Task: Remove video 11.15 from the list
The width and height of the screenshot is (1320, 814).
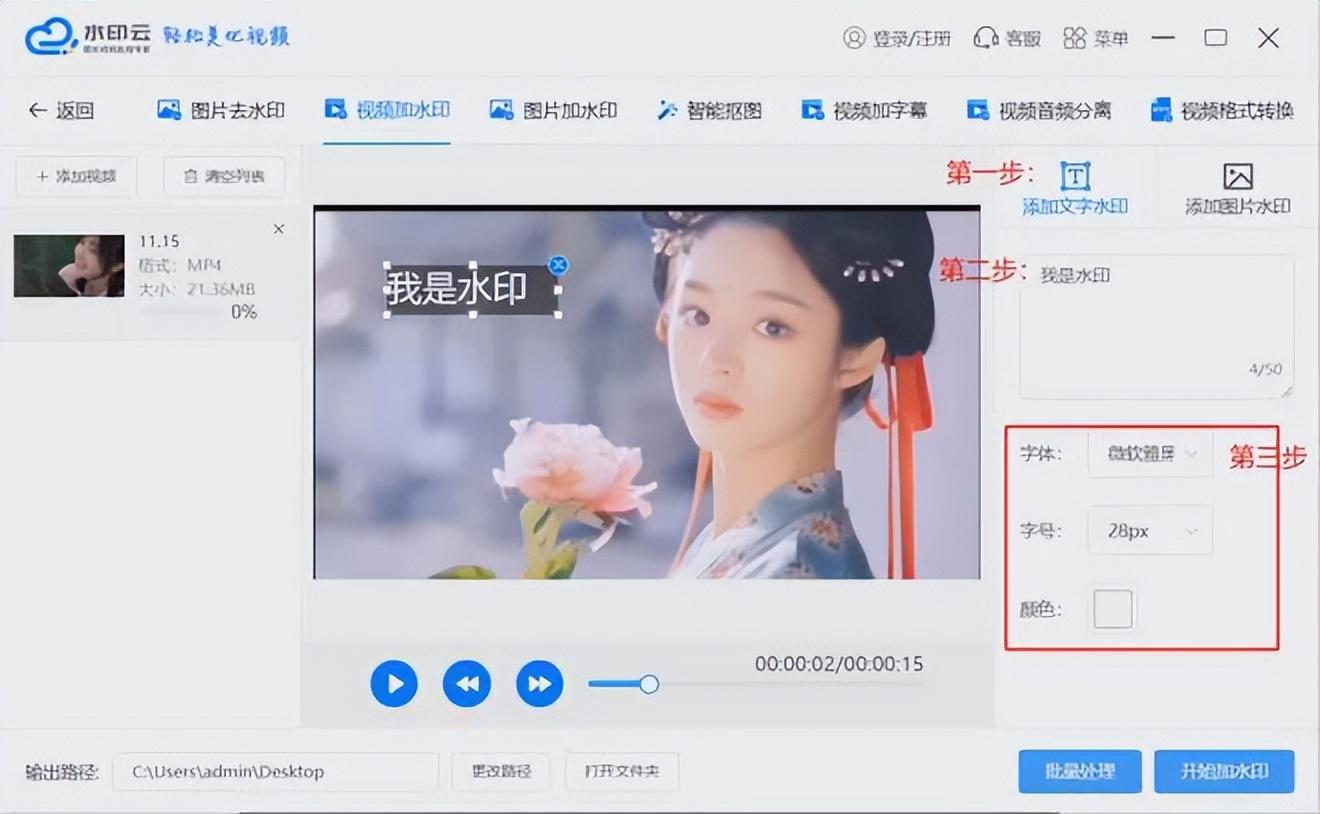Action: click(279, 229)
